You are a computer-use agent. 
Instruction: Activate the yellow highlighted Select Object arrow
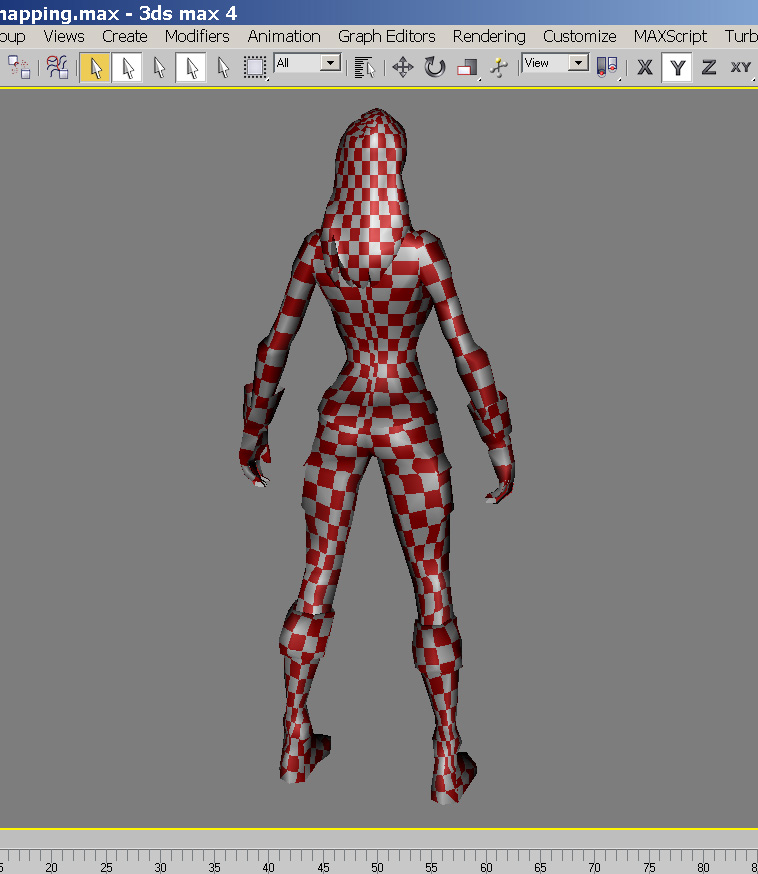pos(95,67)
